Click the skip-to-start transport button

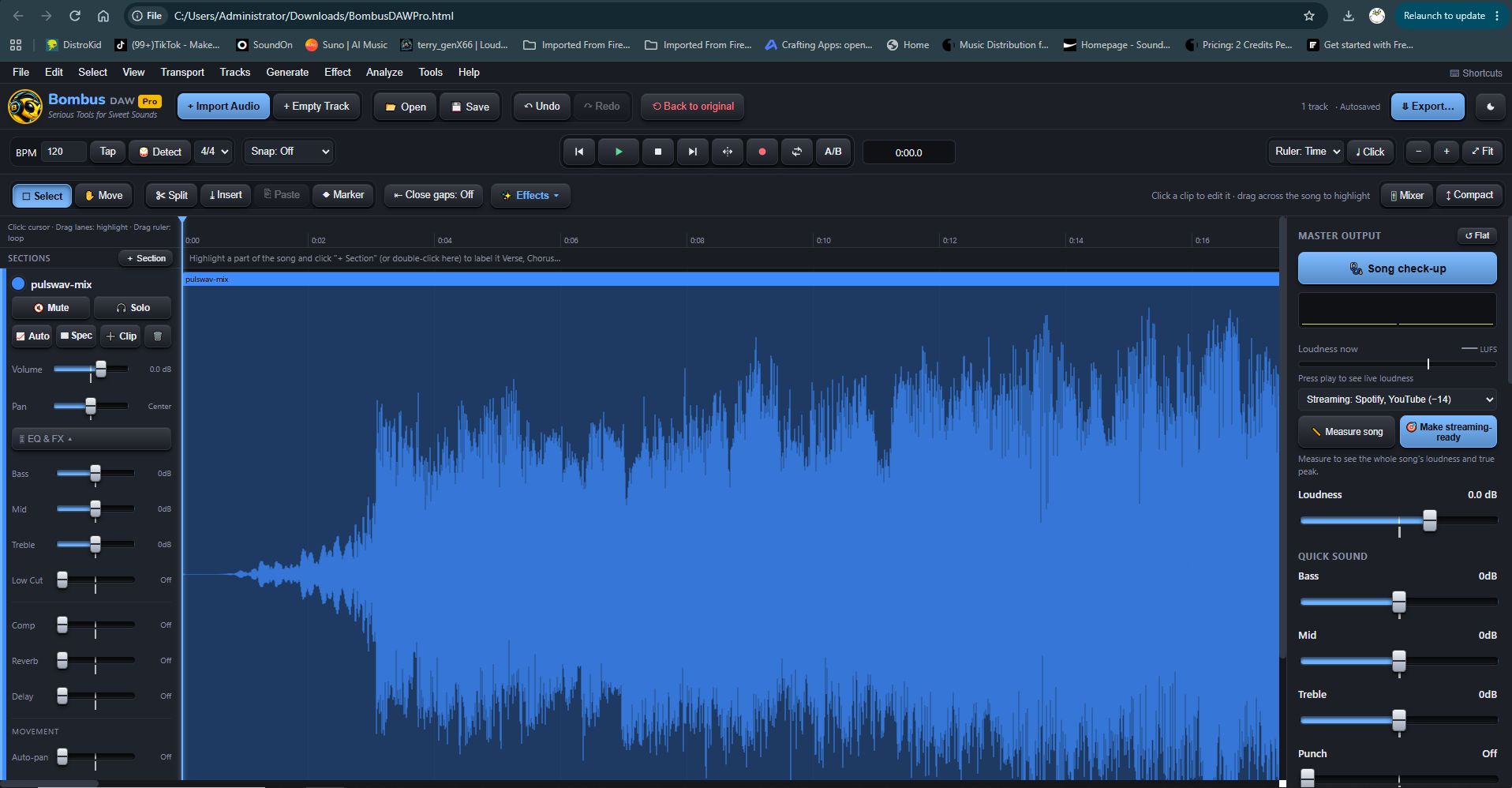579,152
